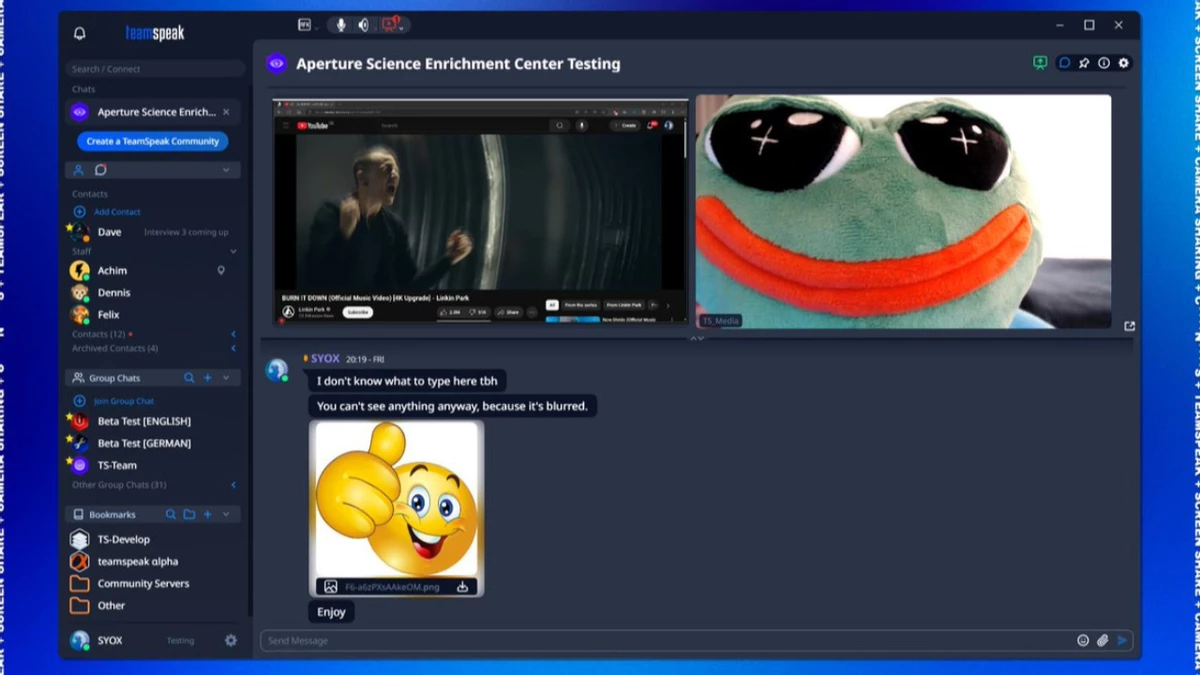Open the chat room settings gear

[1124, 63]
